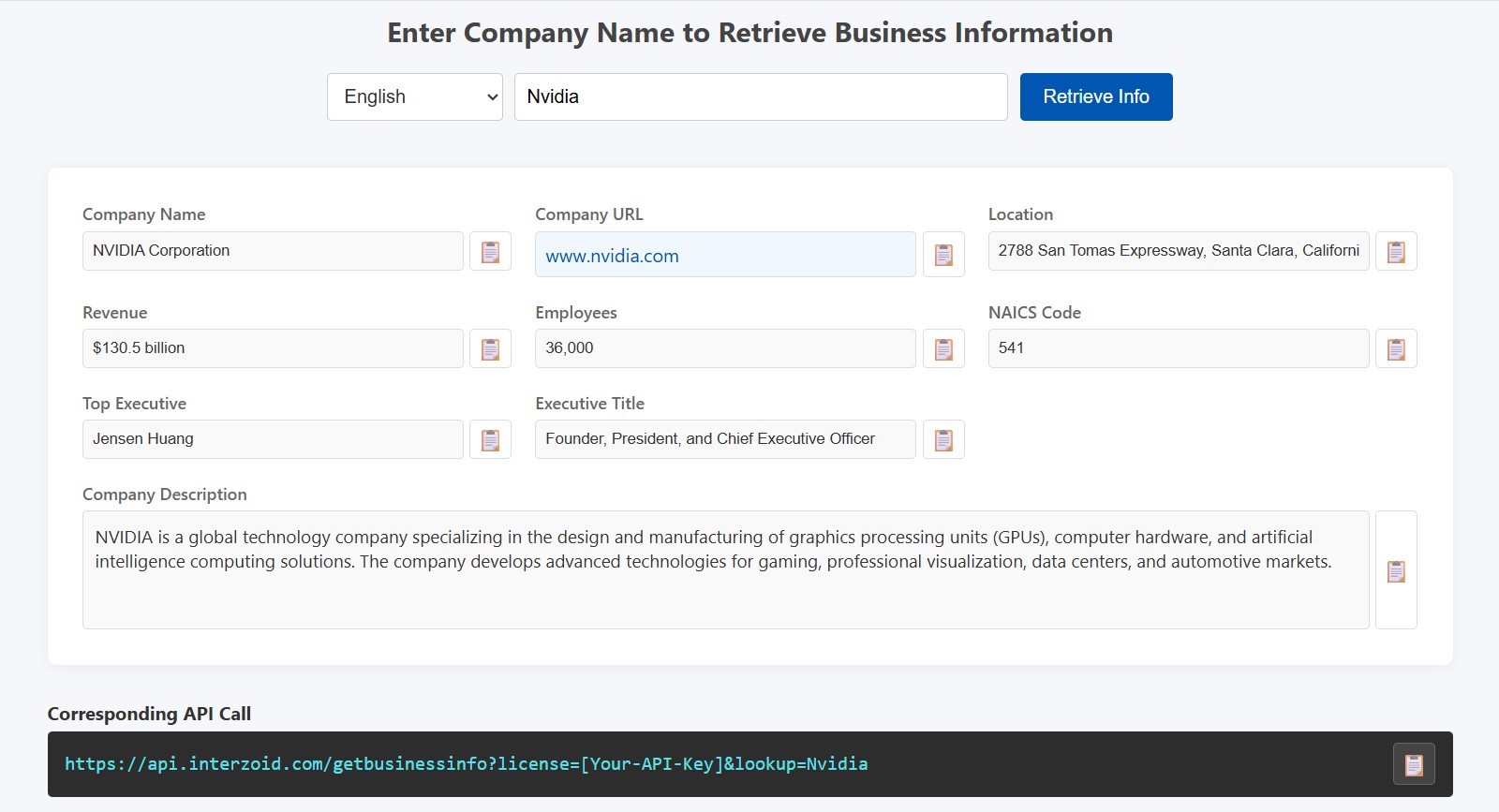
Task: Copy the Company URL value
Action: pos(943,255)
